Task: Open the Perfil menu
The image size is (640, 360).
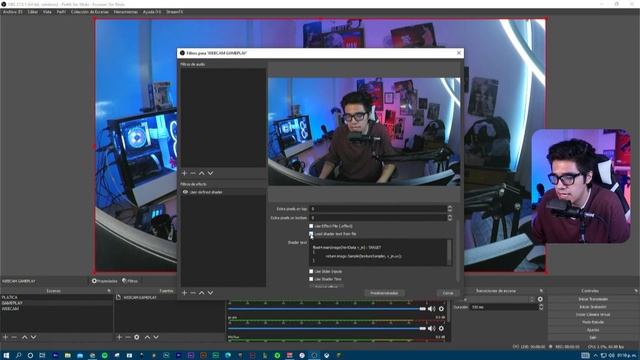Action: (x=61, y=12)
